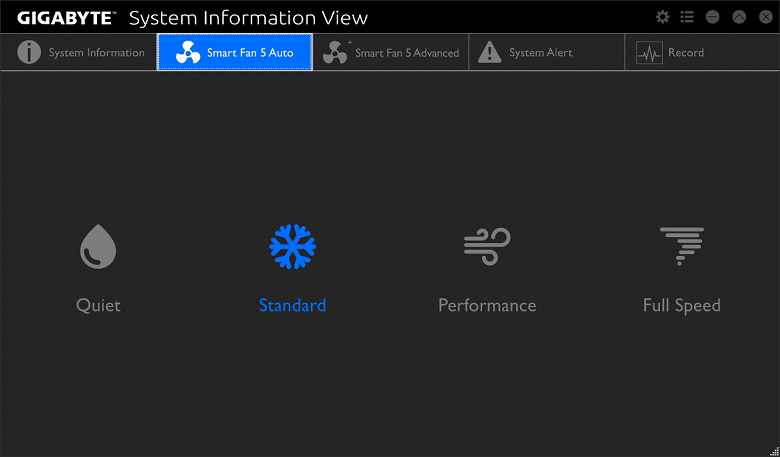Switch to the System Information tab

[96, 53]
